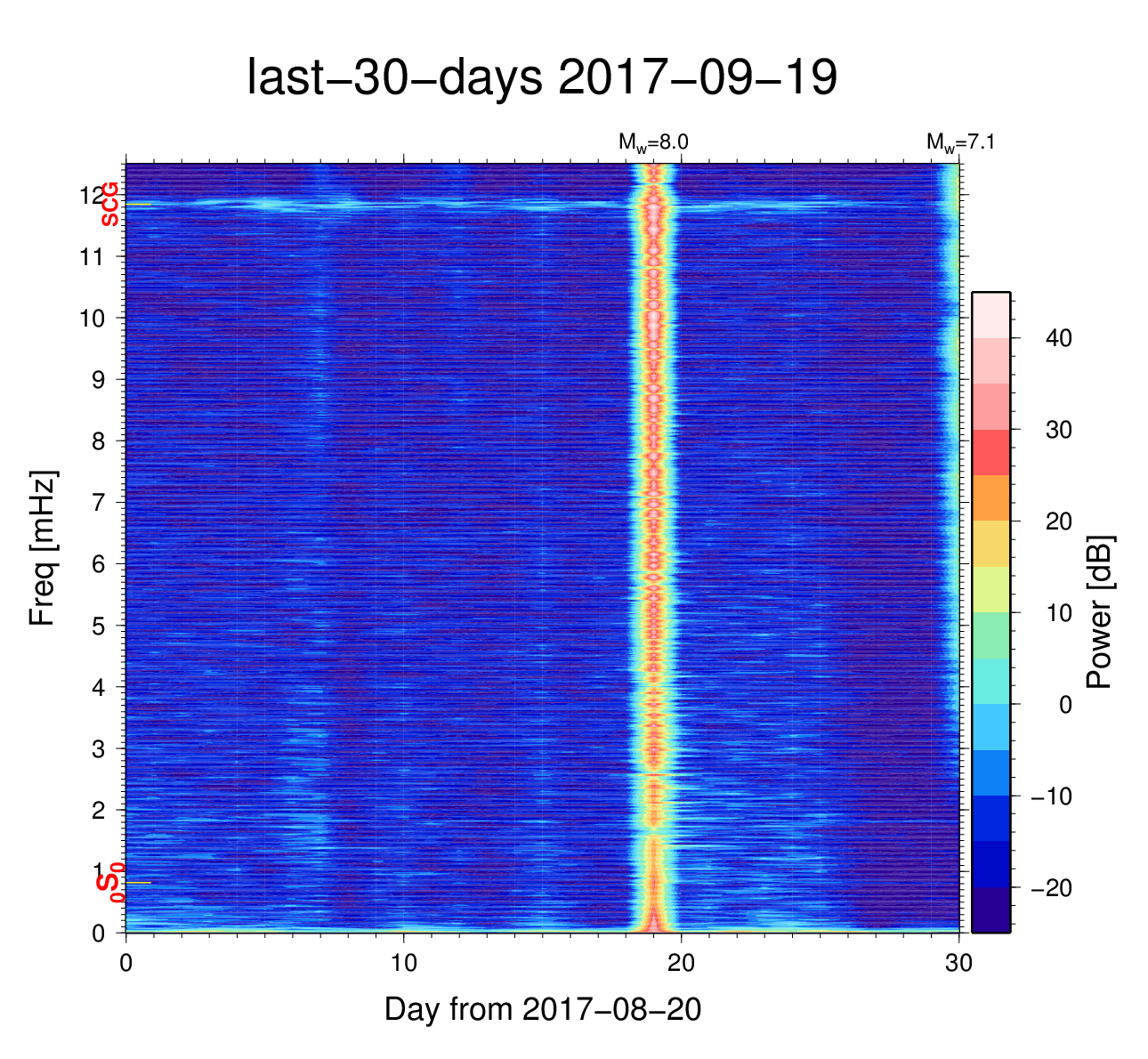Click the chart title last-30-days 2017-09-19
The width and height of the screenshot is (1148, 1059).
point(541,78)
